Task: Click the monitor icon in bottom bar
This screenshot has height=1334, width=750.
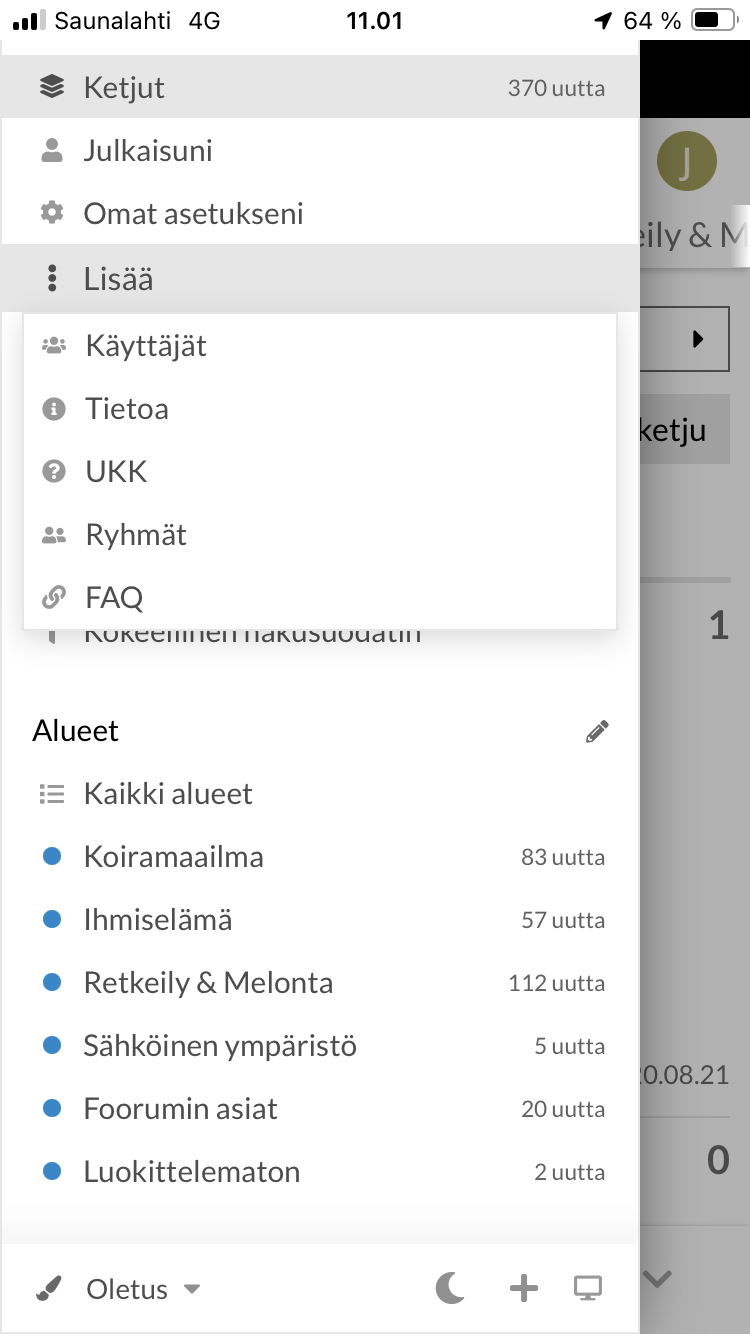Action: [588, 1289]
